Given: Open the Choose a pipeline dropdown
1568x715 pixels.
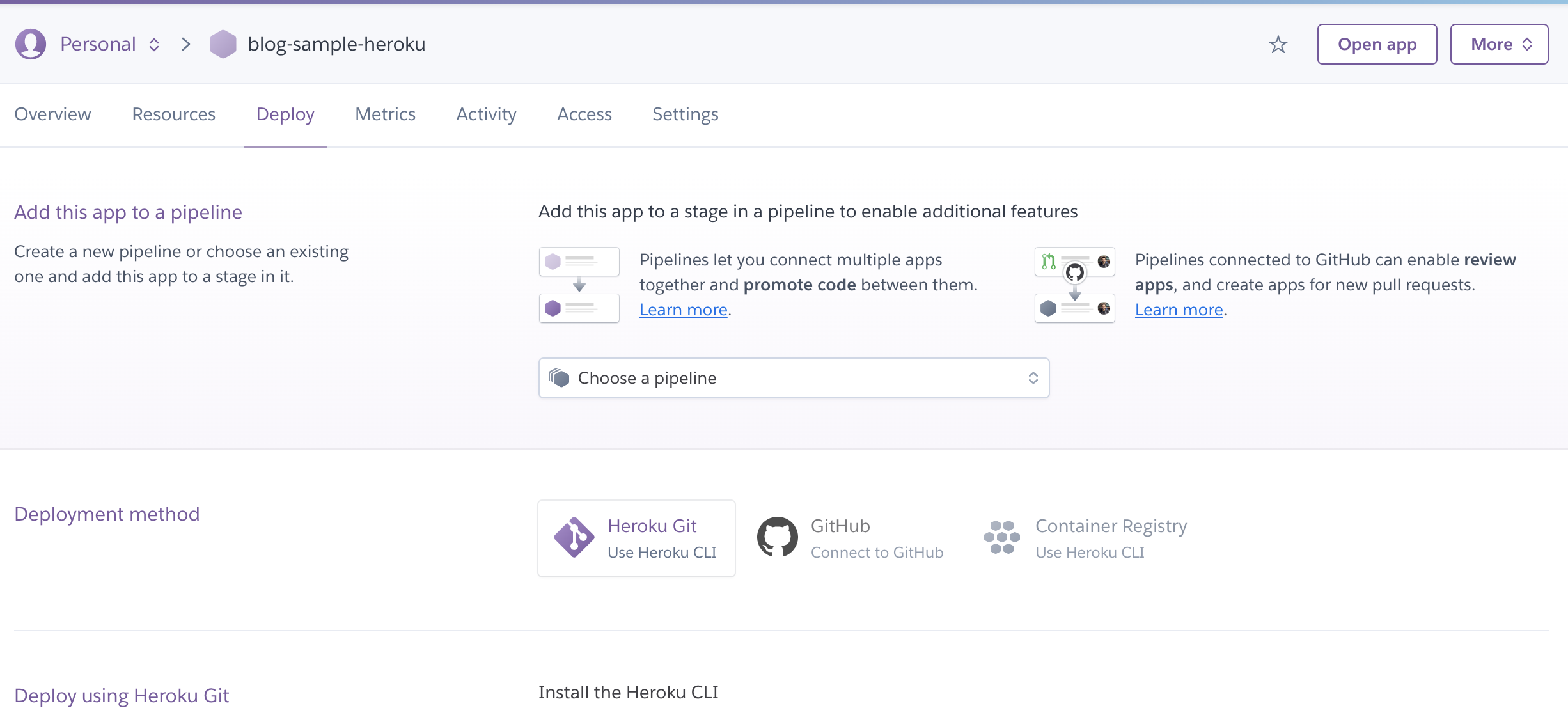Looking at the screenshot, I should tap(793, 378).
